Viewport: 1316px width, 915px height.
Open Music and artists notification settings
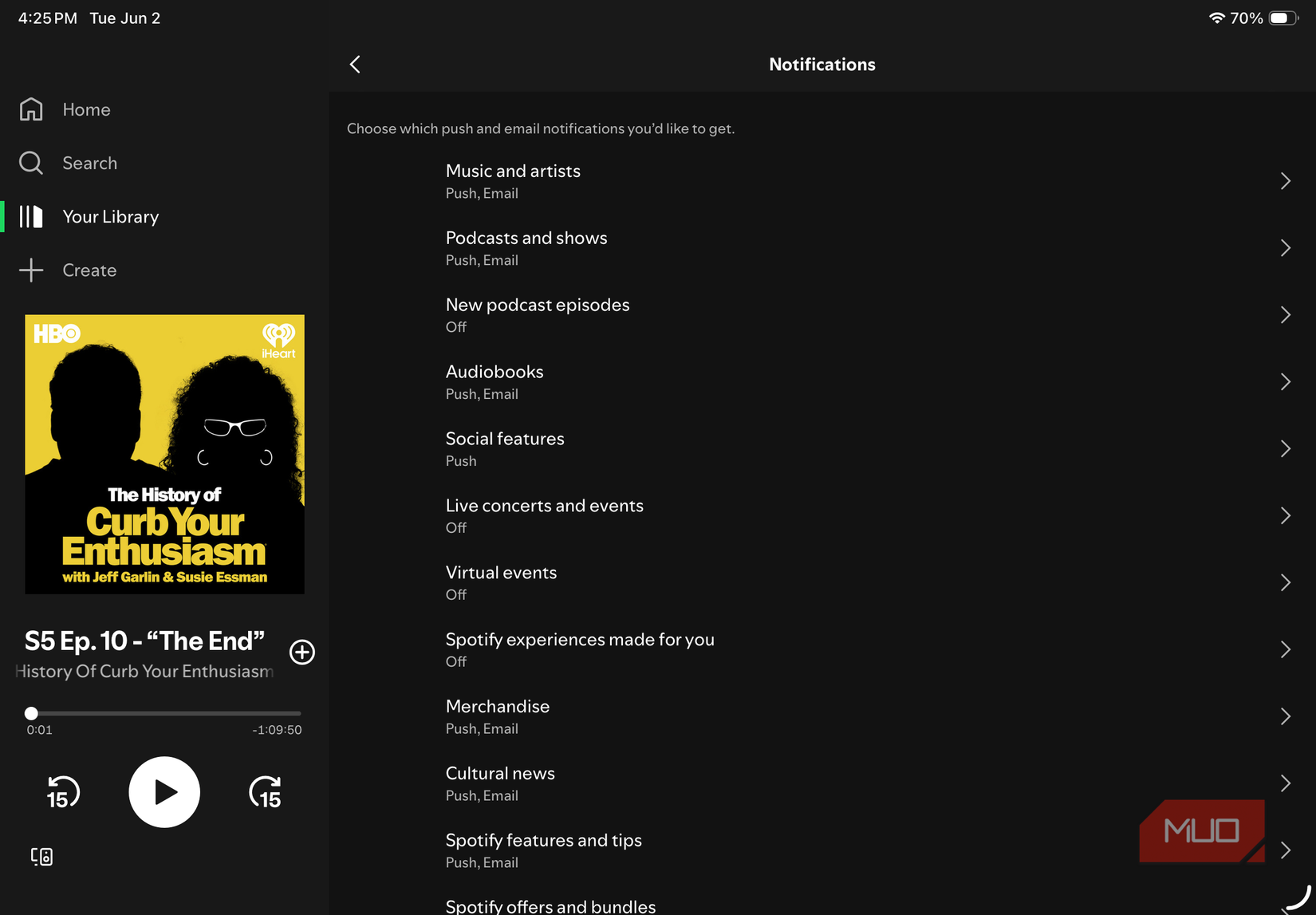(x=822, y=181)
